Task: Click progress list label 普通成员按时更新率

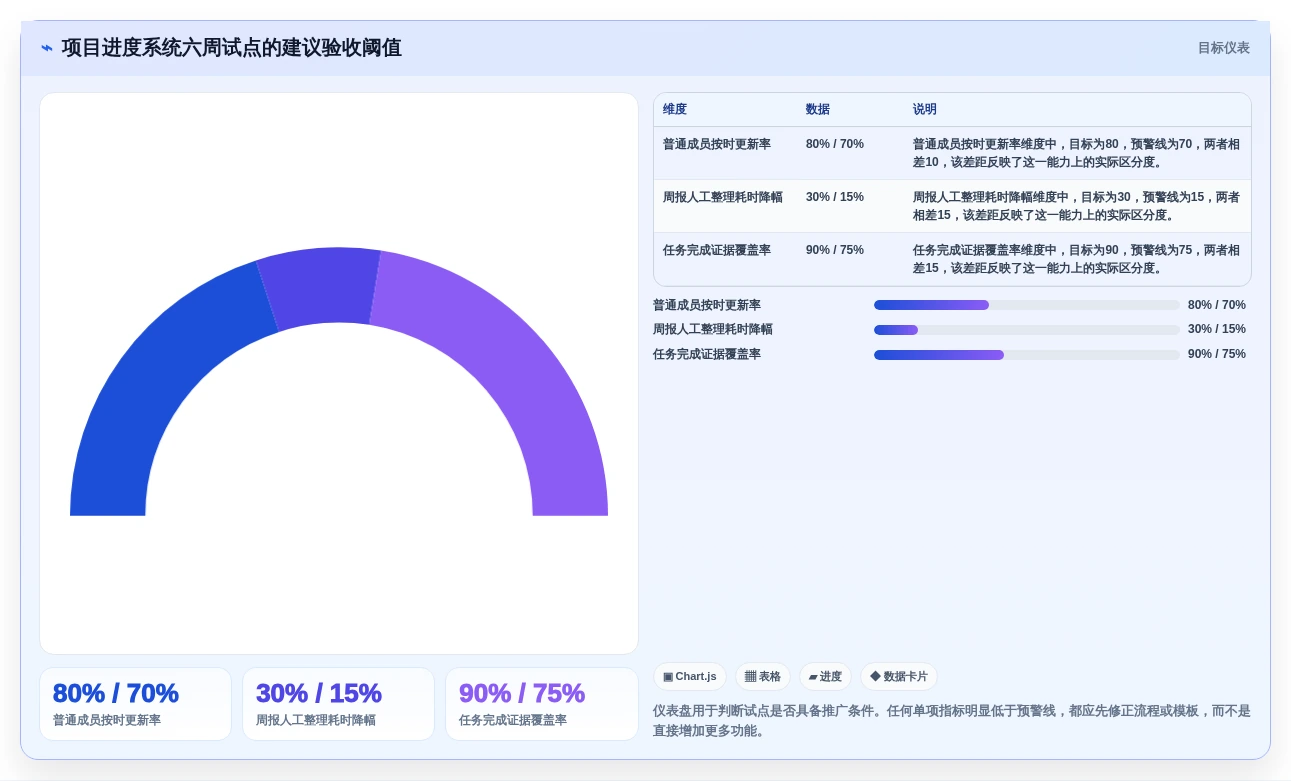Action: pyautogui.click(x=707, y=305)
